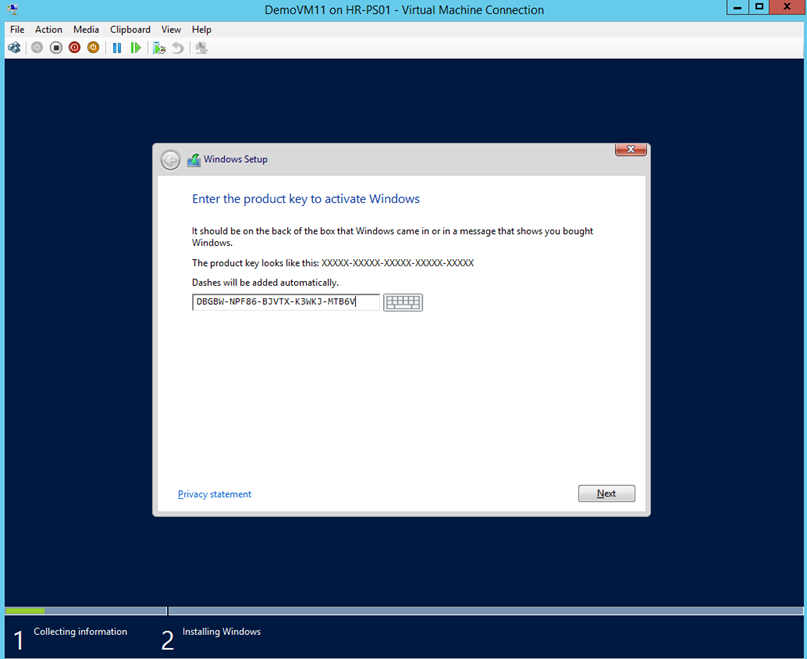Open the Media menu

86,30
